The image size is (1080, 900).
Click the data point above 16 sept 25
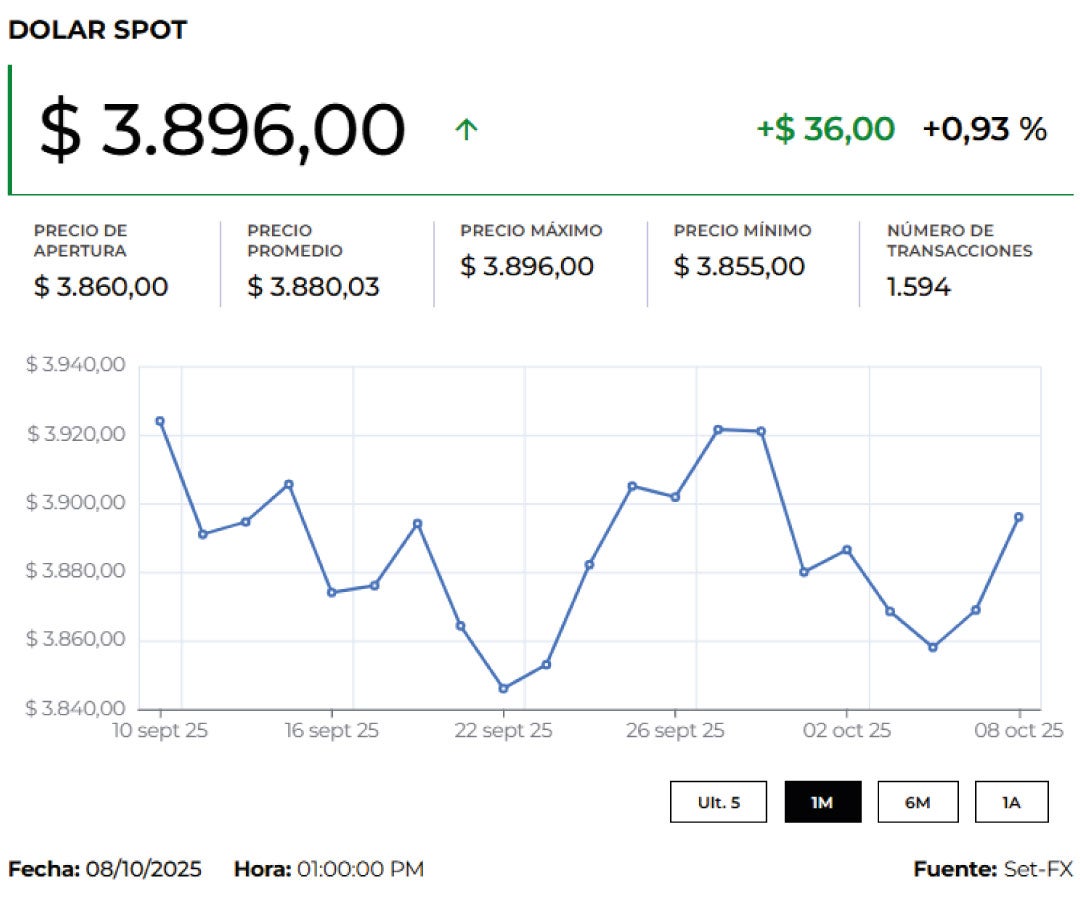(x=332, y=592)
